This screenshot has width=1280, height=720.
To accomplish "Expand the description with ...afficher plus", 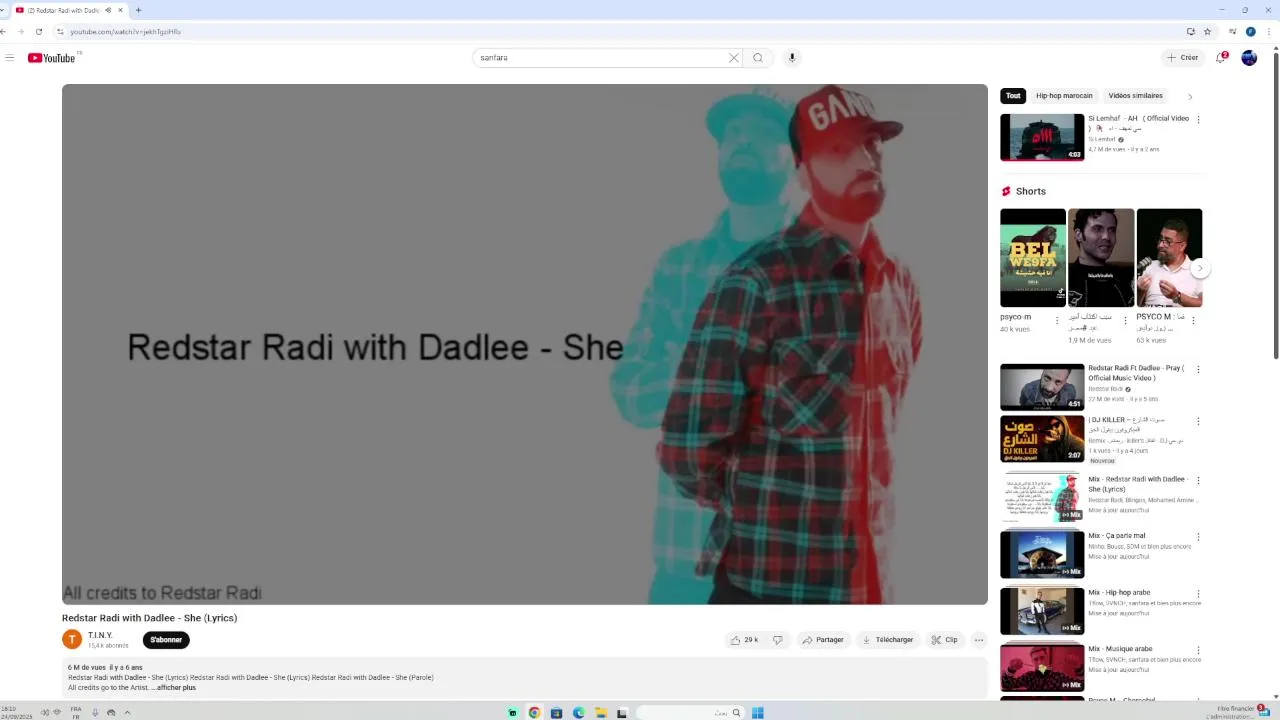I will [x=174, y=688].
